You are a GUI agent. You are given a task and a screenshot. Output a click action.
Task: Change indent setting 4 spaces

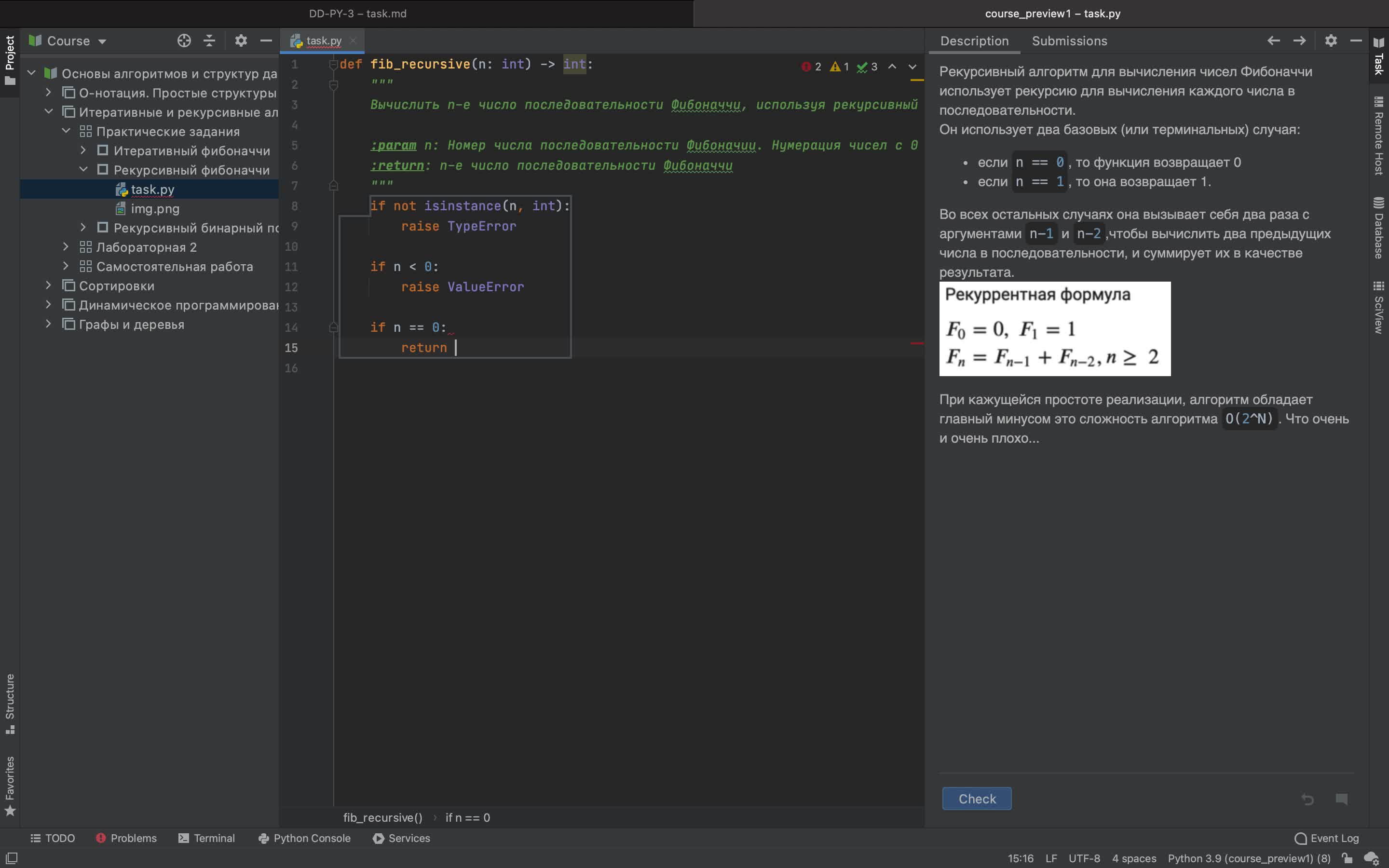1133,858
